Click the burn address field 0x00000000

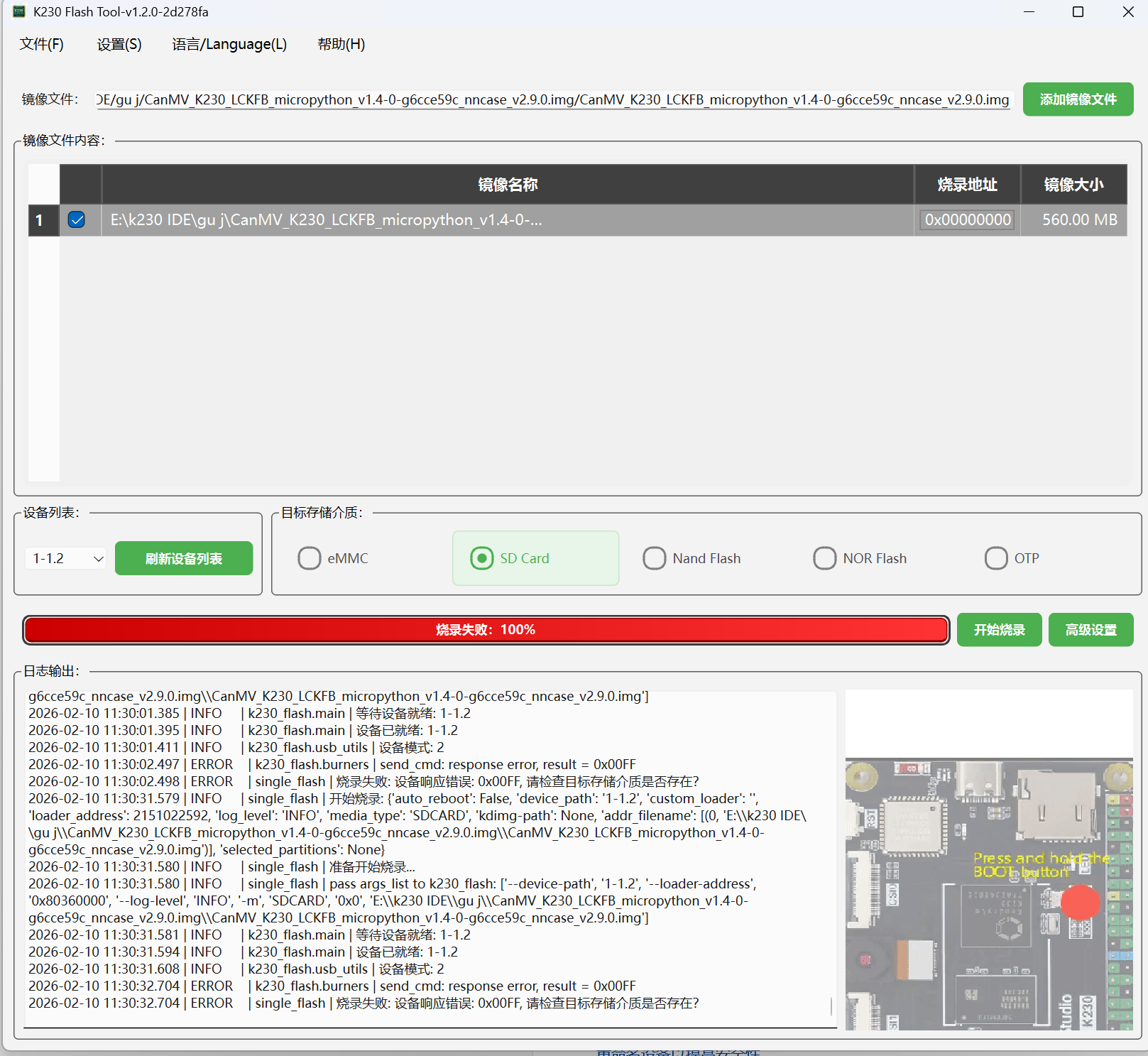[967, 220]
